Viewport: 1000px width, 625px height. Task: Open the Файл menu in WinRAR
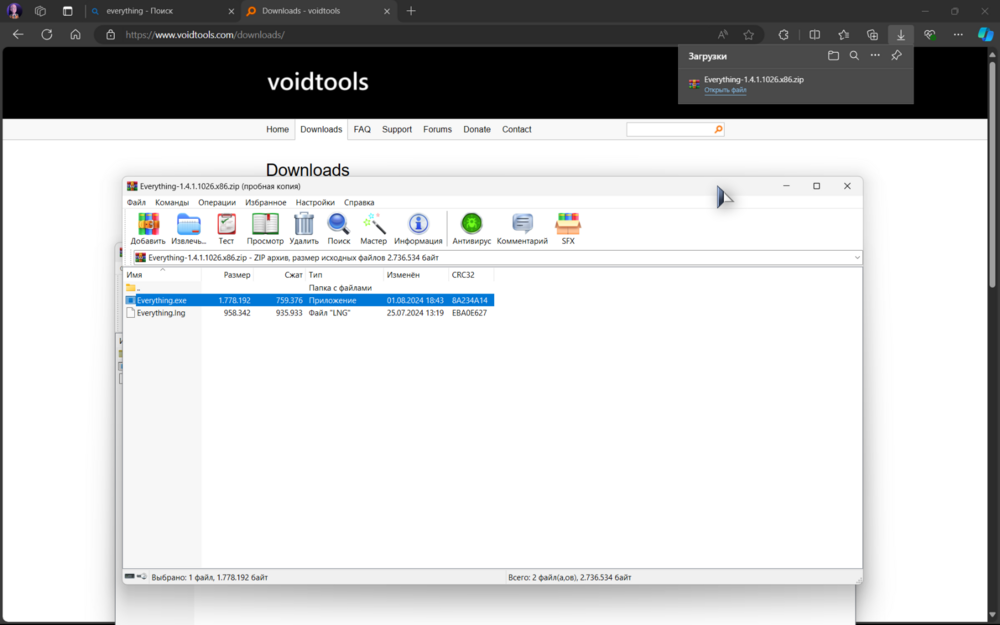point(136,202)
